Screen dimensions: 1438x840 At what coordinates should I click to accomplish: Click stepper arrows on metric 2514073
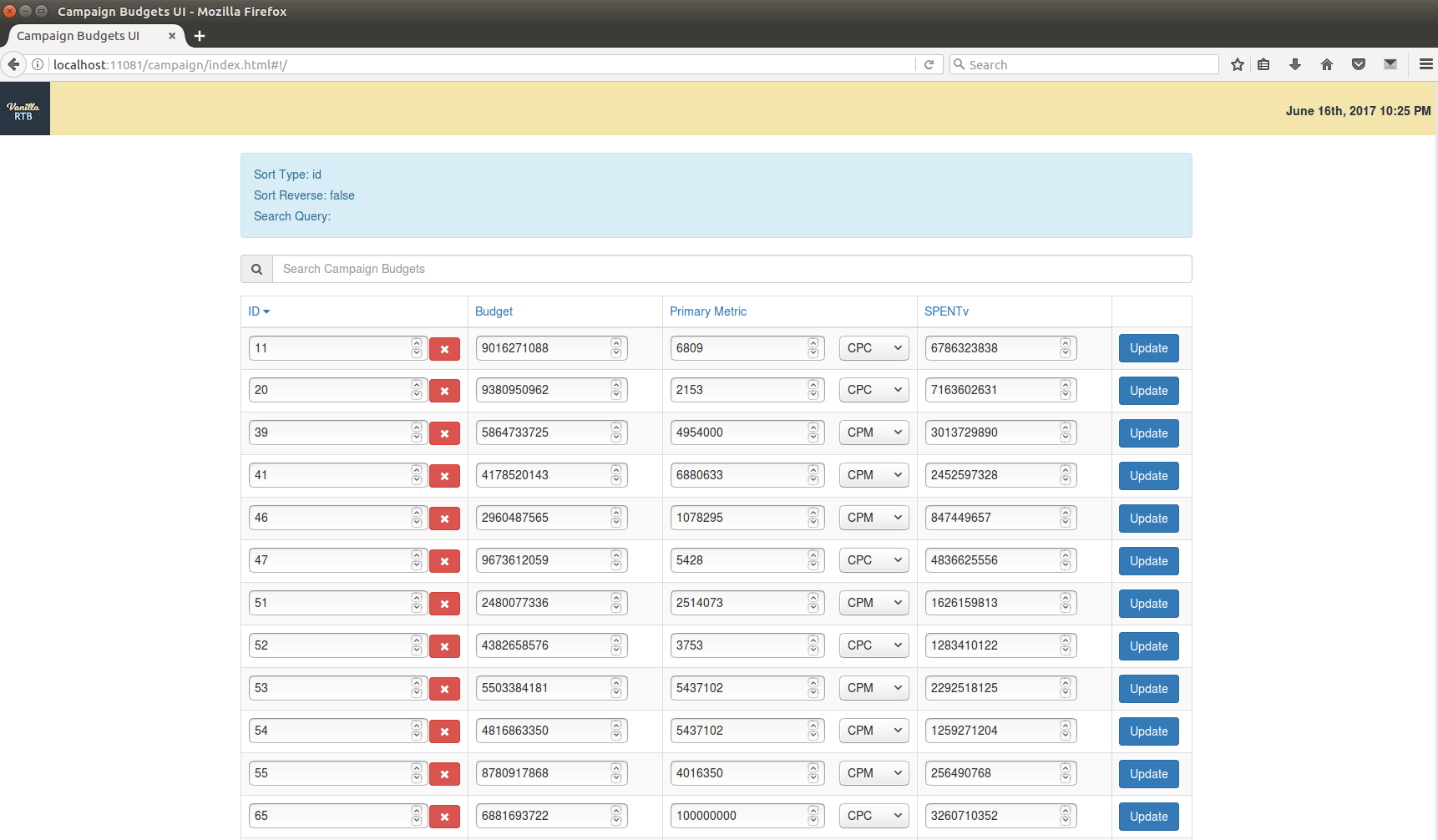coord(813,603)
